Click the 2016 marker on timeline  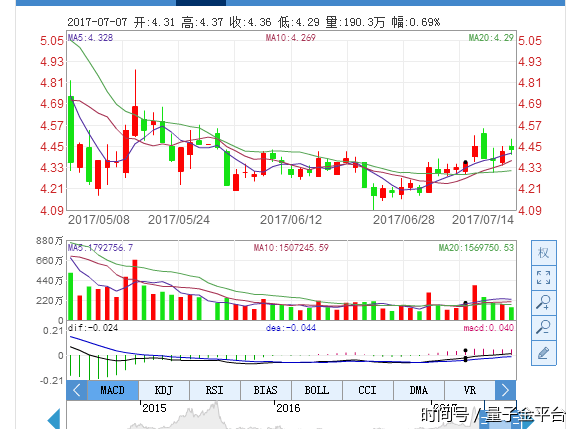[x=288, y=408]
